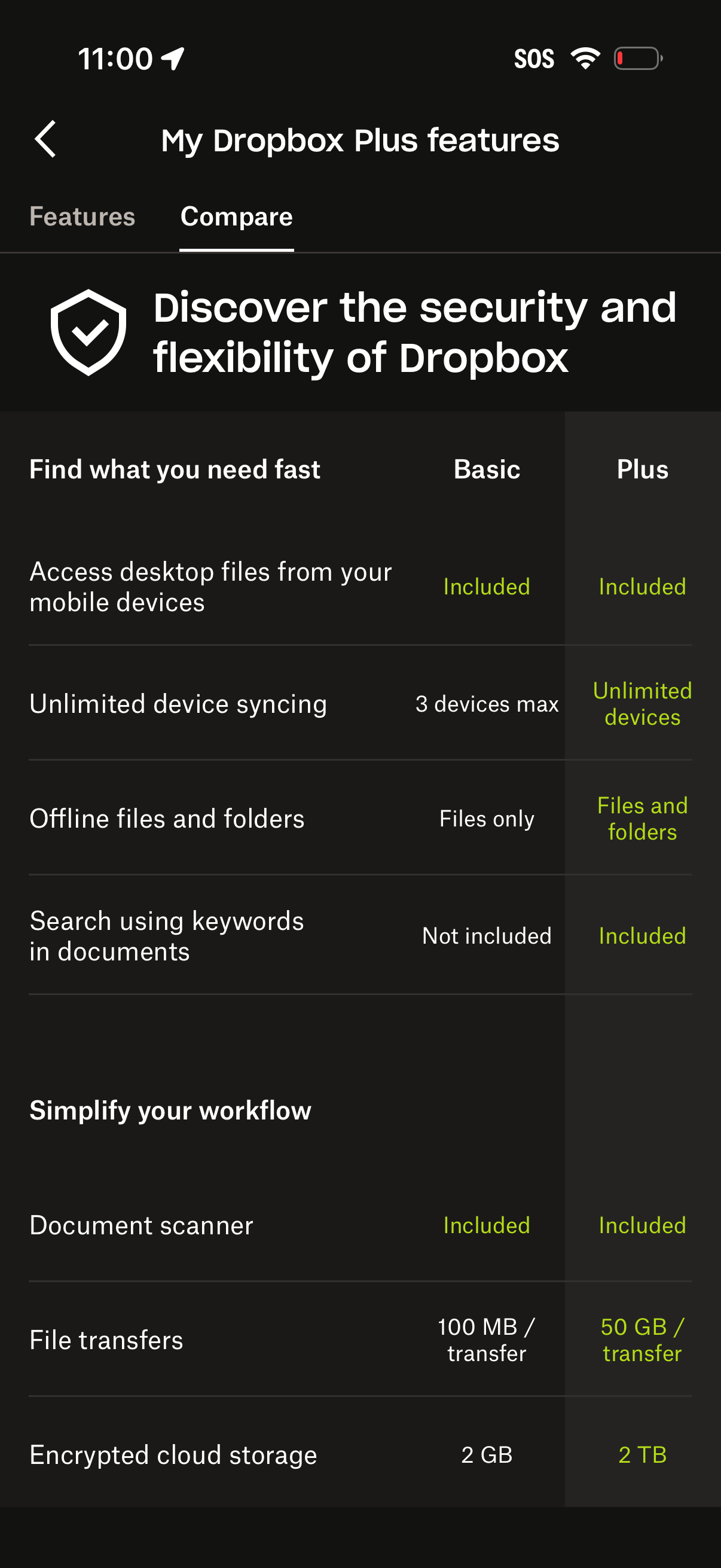Image resolution: width=721 pixels, height=1568 pixels.
Task: Tap the 'Not included' Basic cell
Action: (x=487, y=936)
